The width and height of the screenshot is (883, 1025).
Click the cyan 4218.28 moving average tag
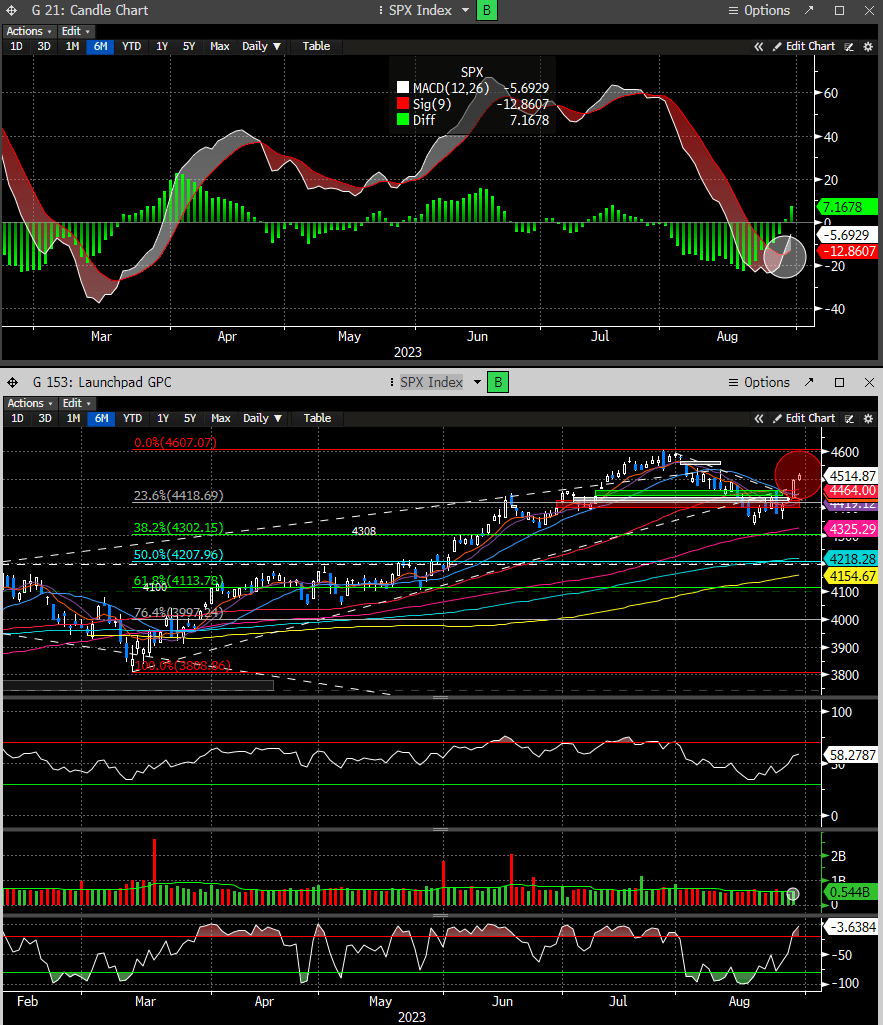[852, 559]
